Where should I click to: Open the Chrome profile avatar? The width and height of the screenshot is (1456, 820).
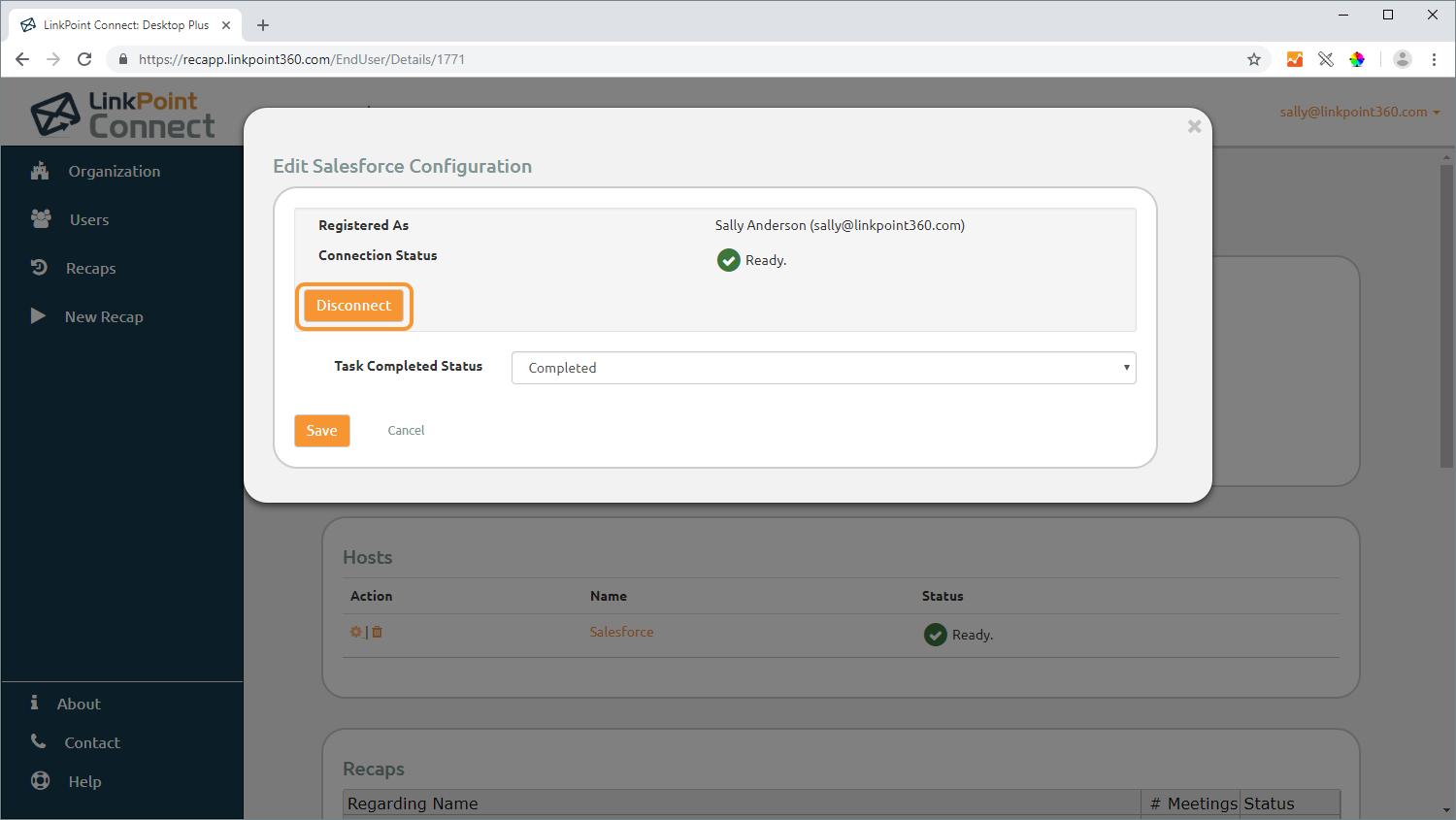pyautogui.click(x=1403, y=59)
